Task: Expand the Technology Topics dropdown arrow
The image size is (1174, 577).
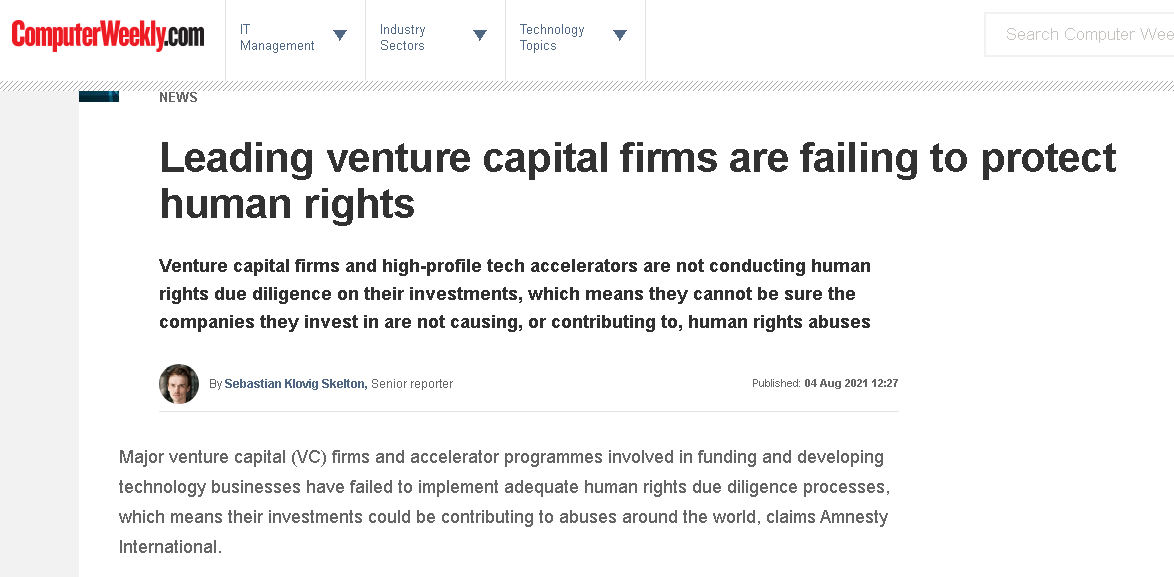Action: coord(620,35)
